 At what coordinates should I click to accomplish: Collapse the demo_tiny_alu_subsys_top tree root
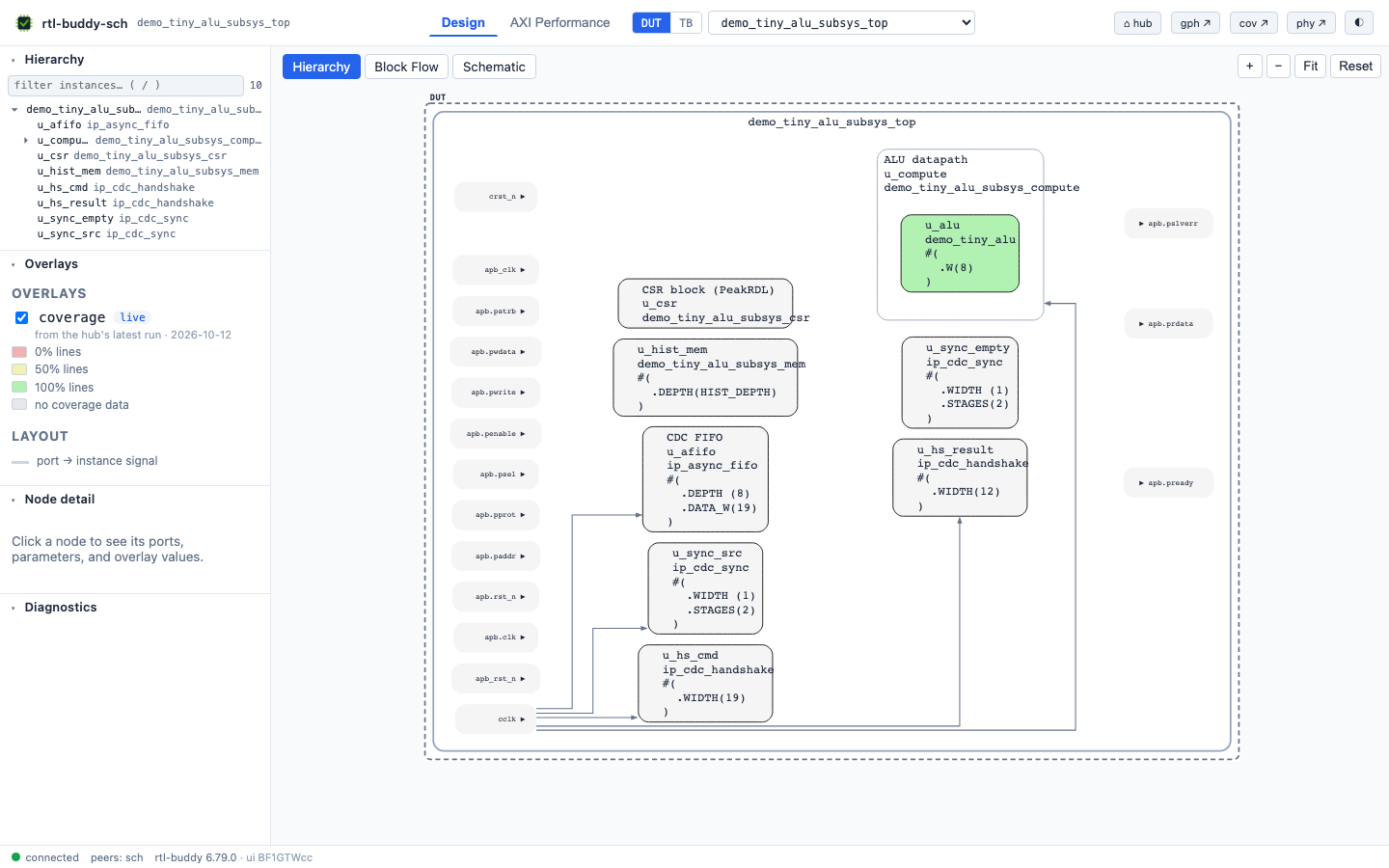click(14, 110)
